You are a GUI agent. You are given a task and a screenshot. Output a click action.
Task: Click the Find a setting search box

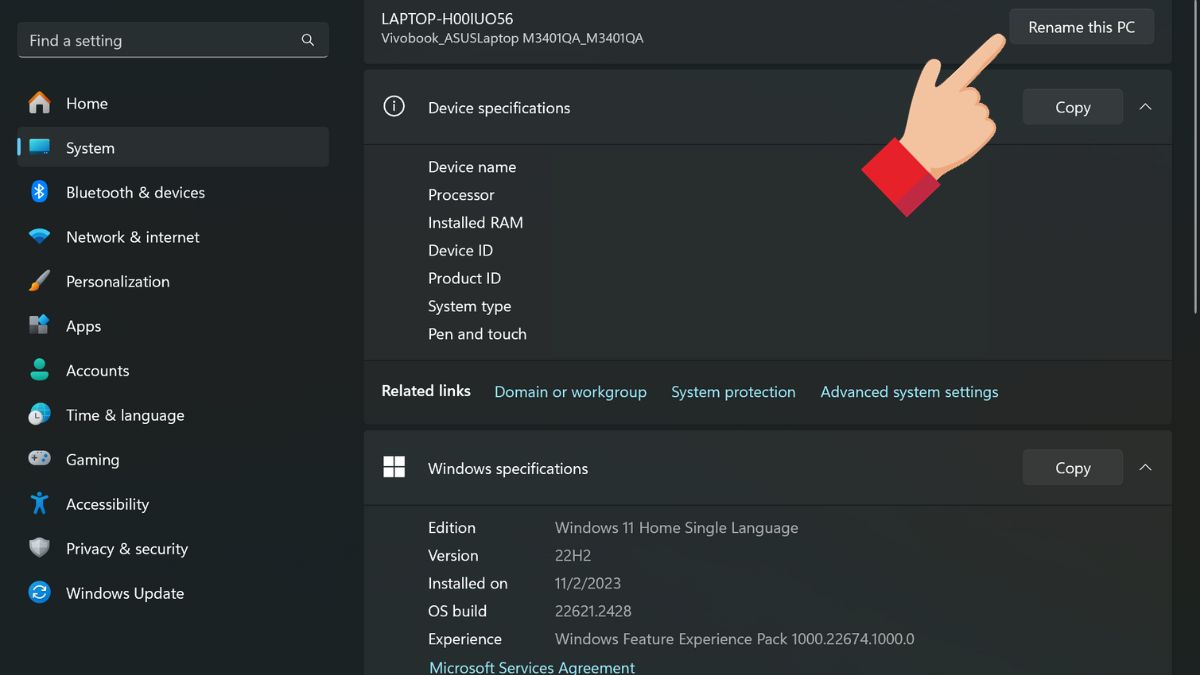[160, 41]
